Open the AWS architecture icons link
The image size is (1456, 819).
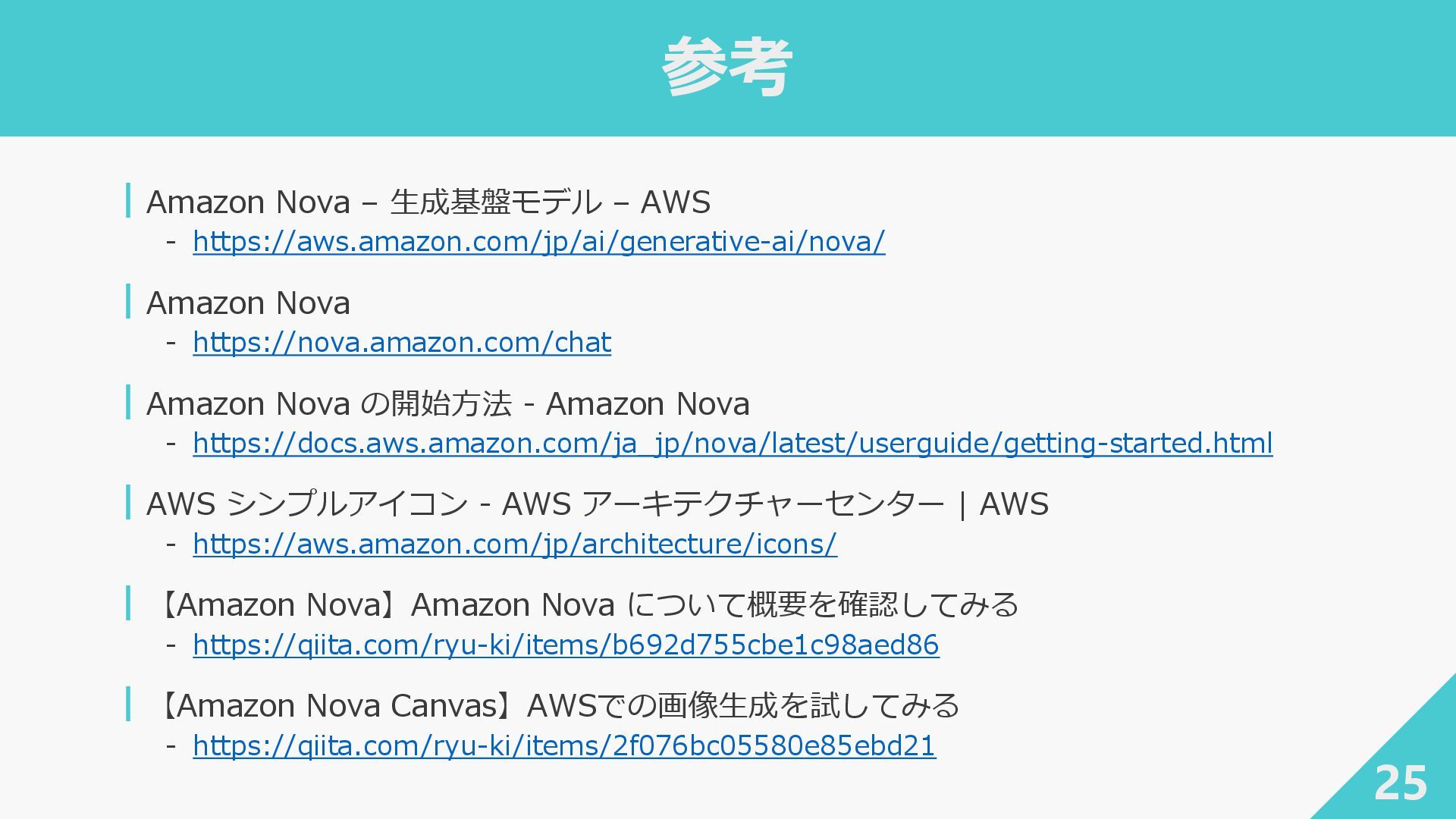pos(515,544)
